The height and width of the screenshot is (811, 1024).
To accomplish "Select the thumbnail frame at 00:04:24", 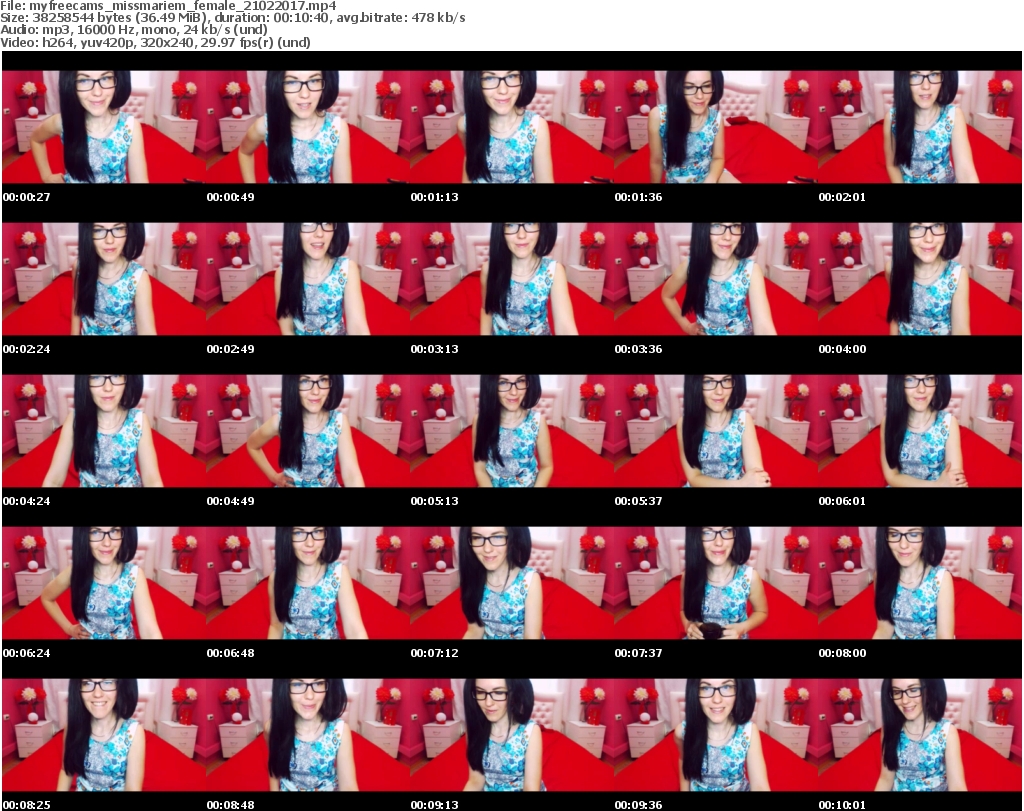I will tap(104, 431).
